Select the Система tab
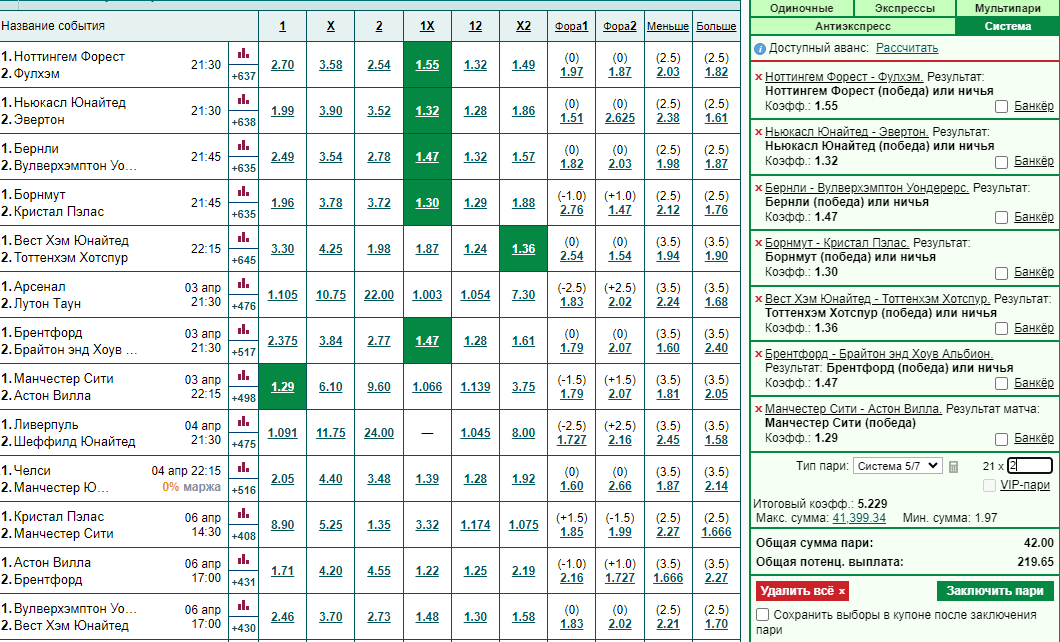Image resolution: width=1060 pixels, height=642 pixels. (1007, 26)
